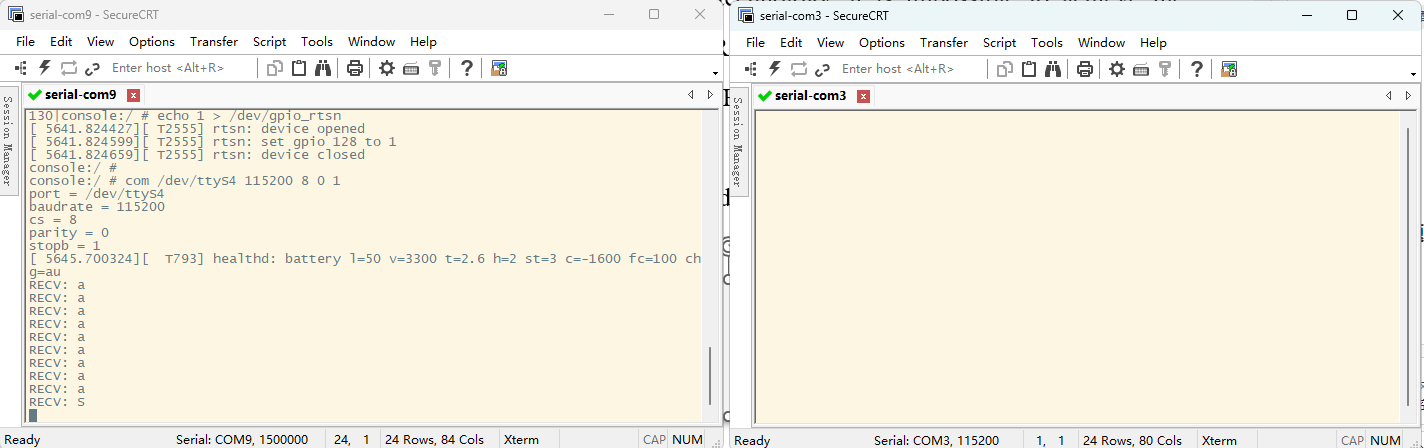Click Quick Connect lightning icon in serial-com9 window

click(44, 68)
